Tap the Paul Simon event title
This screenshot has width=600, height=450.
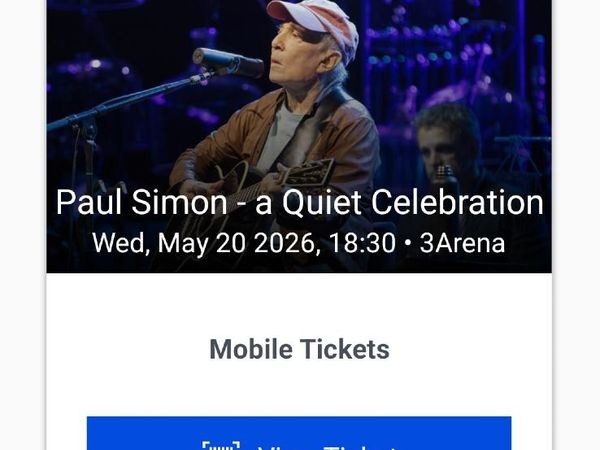(299, 202)
